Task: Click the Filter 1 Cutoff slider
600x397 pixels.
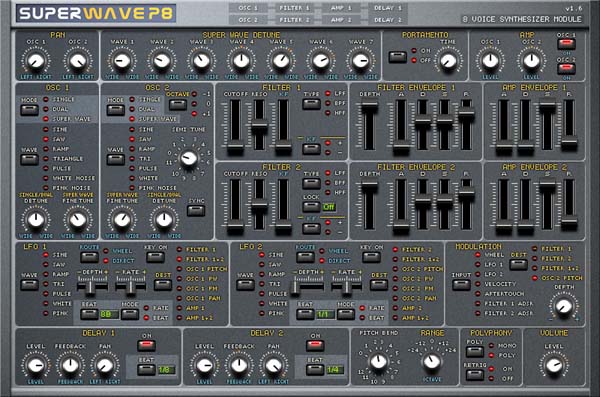Action: click(x=235, y=126)
